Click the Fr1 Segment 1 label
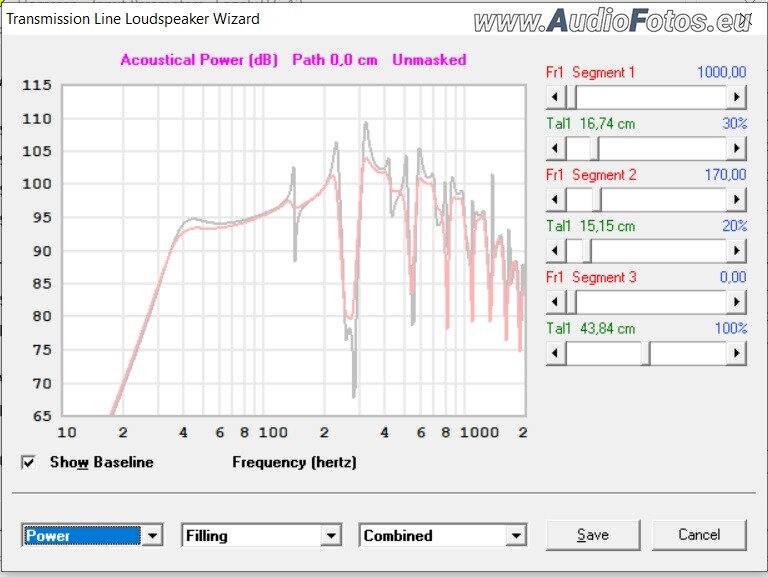The image size is (768, 577). pyautogui.click(x=590, y=72)
